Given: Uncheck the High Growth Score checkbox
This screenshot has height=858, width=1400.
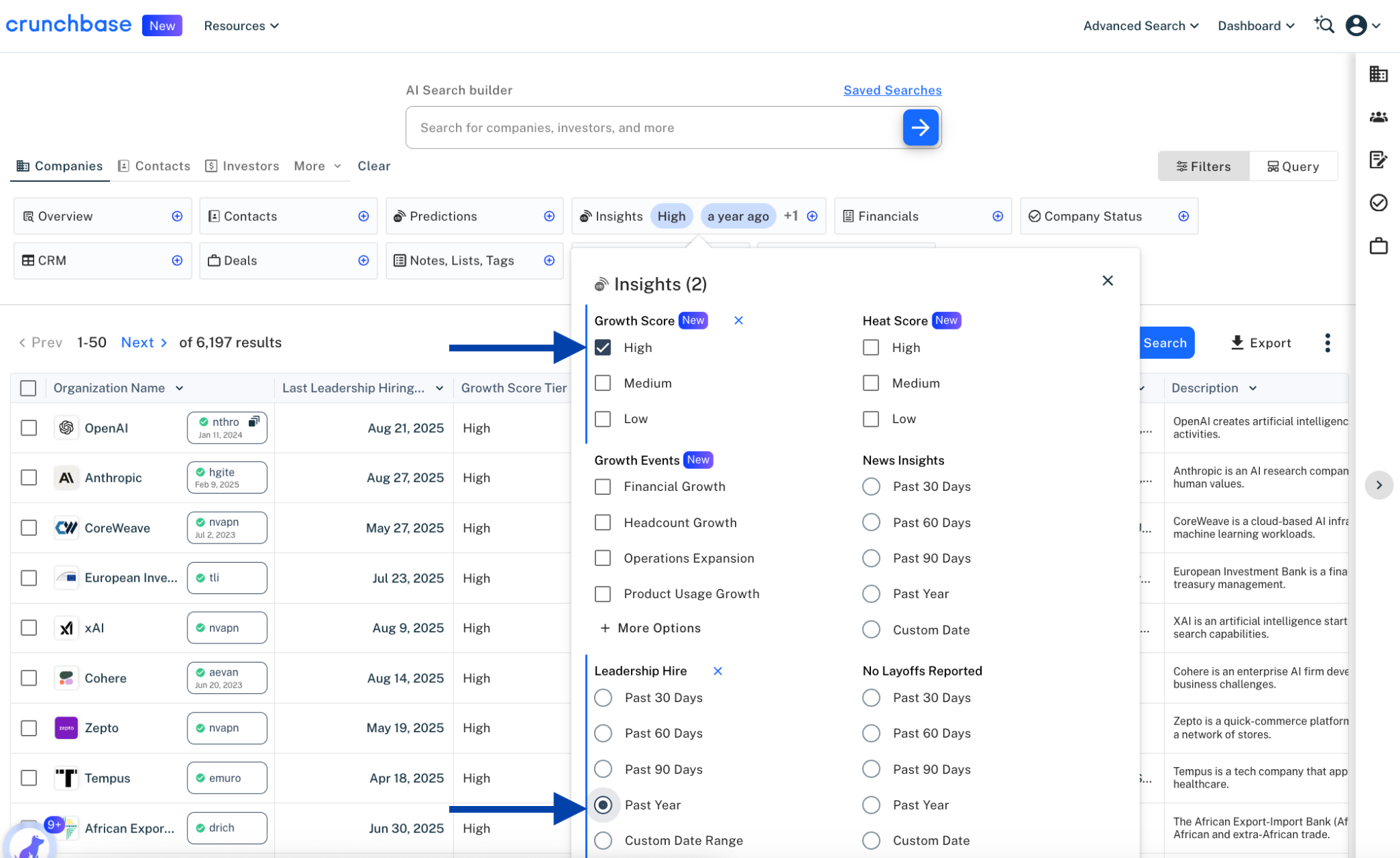Looking at the screenshot, I should click(602, 347).
